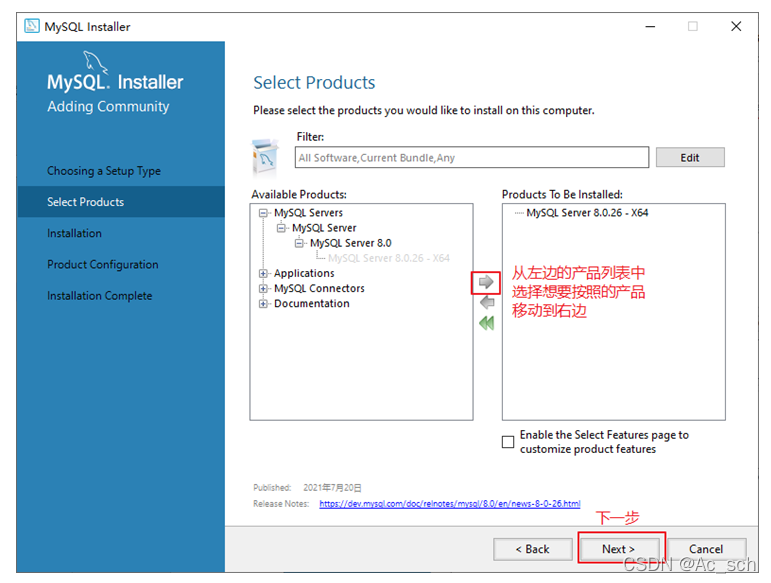771x583 pixels.
Task: Go to Choosing a Setup Type step
Action: coord(104,171)
